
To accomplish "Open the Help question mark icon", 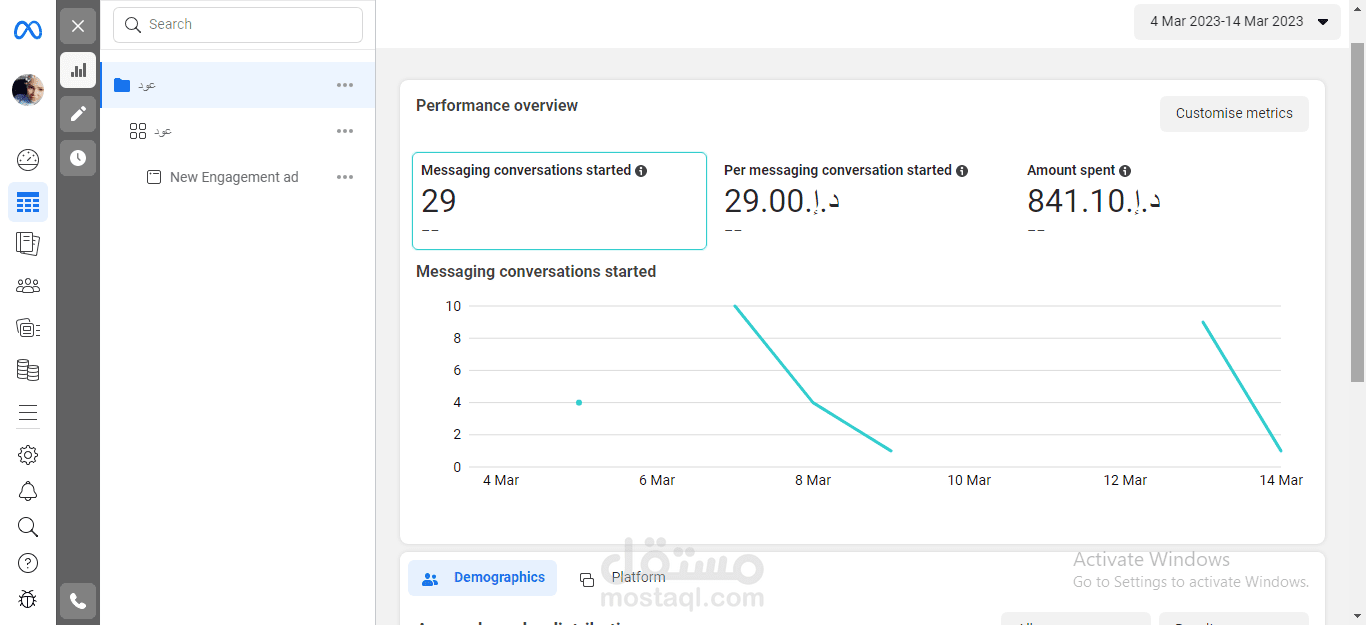I will [28, 563].
